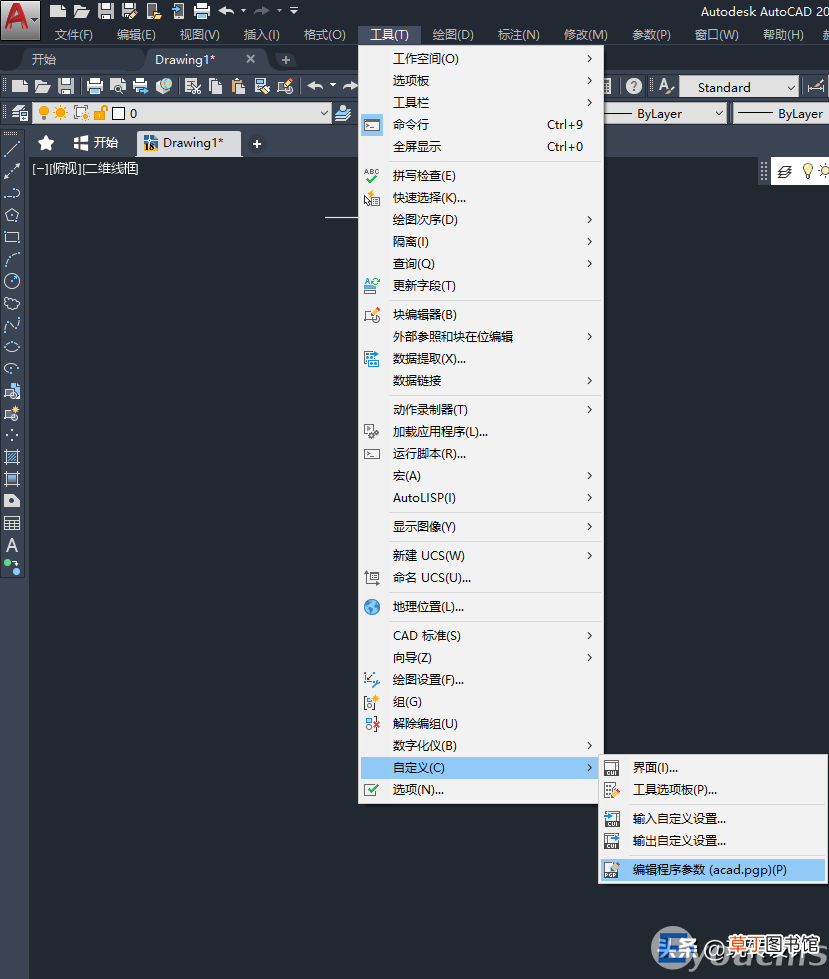Viewport: 829px width, 979px height.
Task: Open the 文件(F) menu
Action: (74, 35)
